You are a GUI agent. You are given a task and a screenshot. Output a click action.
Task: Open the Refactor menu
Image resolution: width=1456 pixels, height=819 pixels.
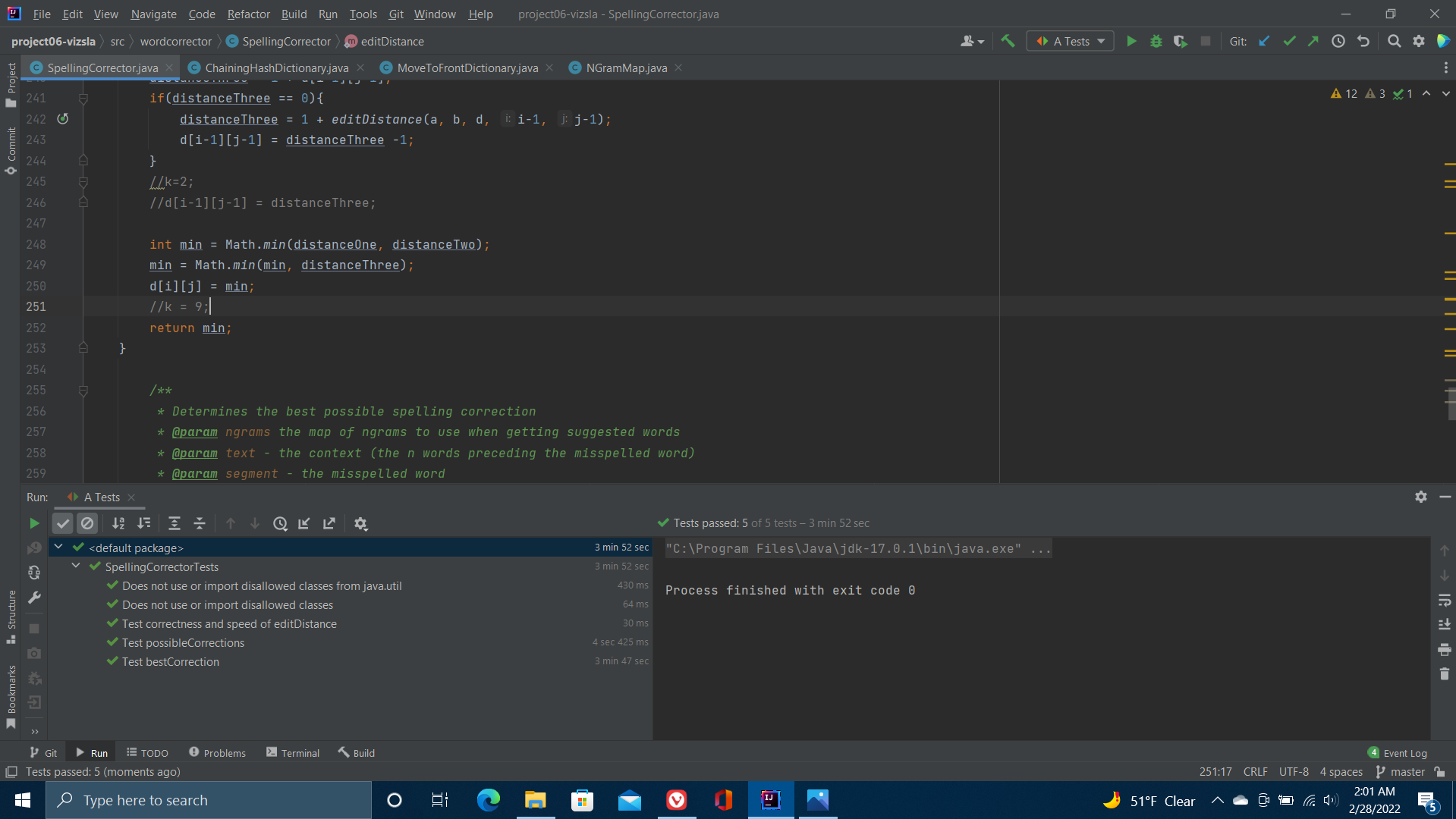pyautogui.click(x=248, y=14)
